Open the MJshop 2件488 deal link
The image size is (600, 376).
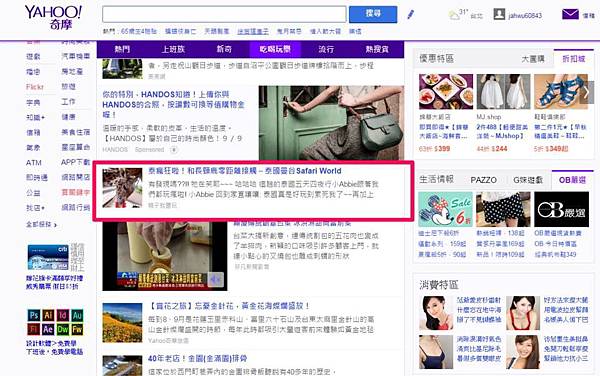point(502,131)
